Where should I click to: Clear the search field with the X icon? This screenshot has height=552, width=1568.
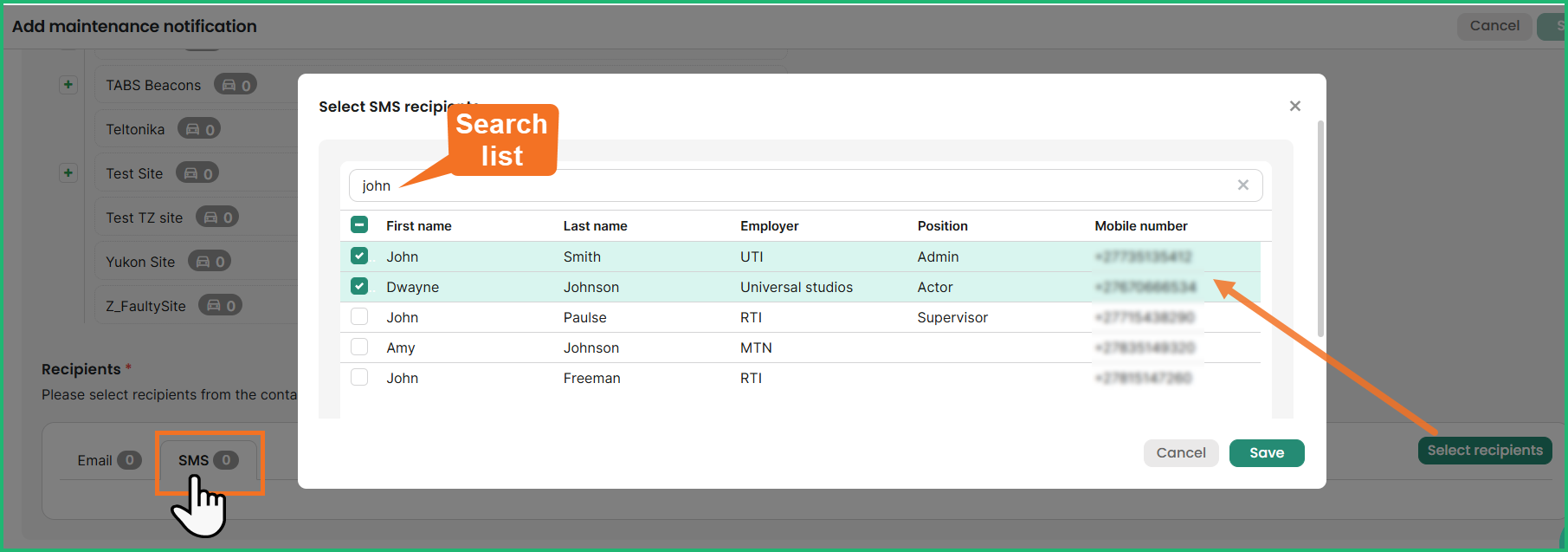pos(1242,185)
